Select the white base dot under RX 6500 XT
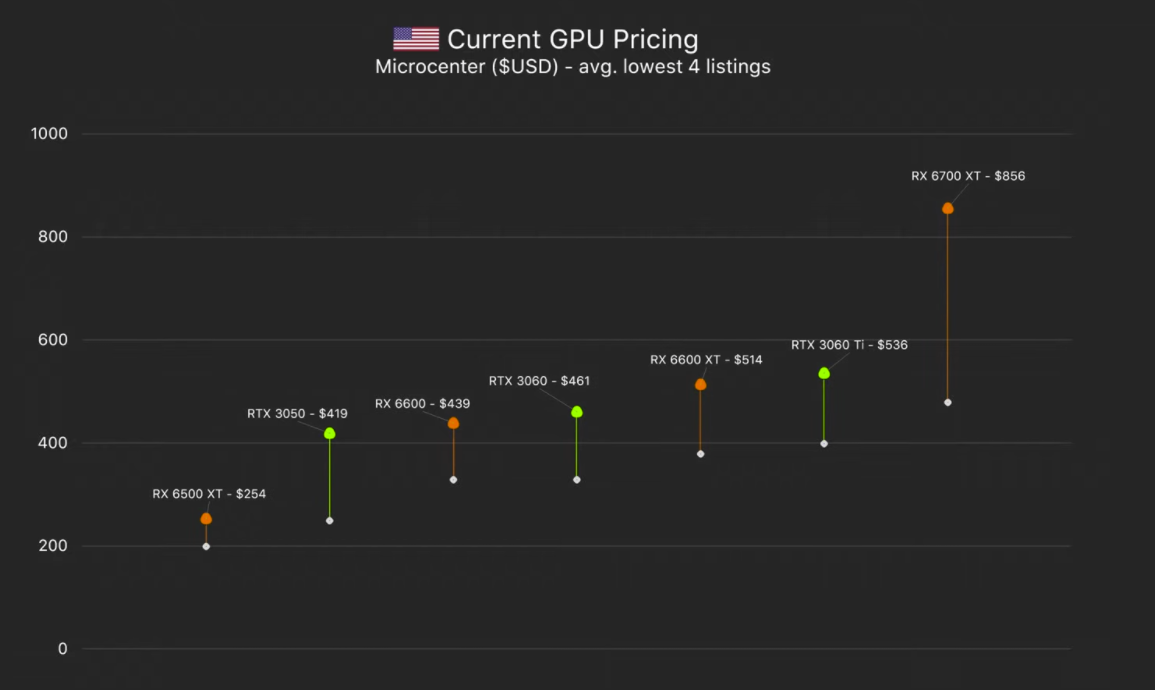Image resolution: width=1155 pixels, height=690 pixels. [x=206, y=546]
